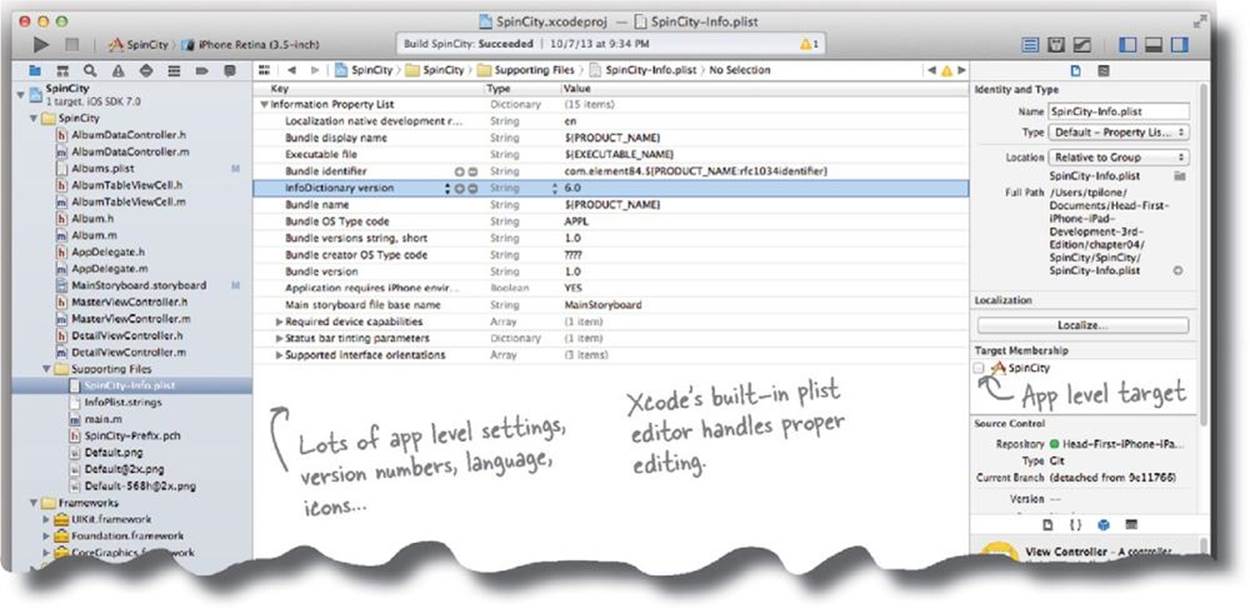Jump to the previous issue arrow

tap(932, 70)
